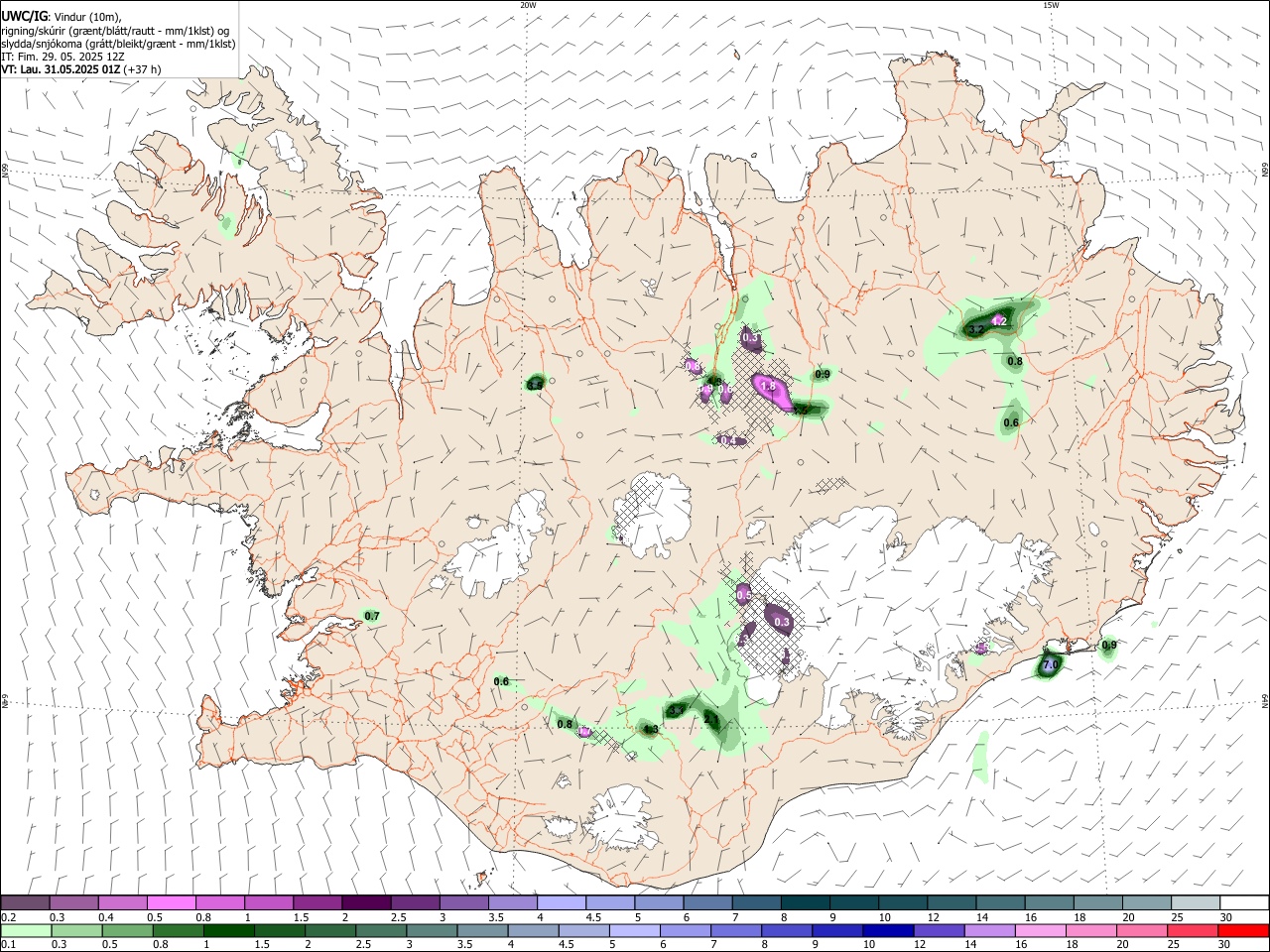The height and width of the screenshot is (952, 1270).
Task: Click the 3.2 precipitation value in northeast
Action: [x=976, y=329]
